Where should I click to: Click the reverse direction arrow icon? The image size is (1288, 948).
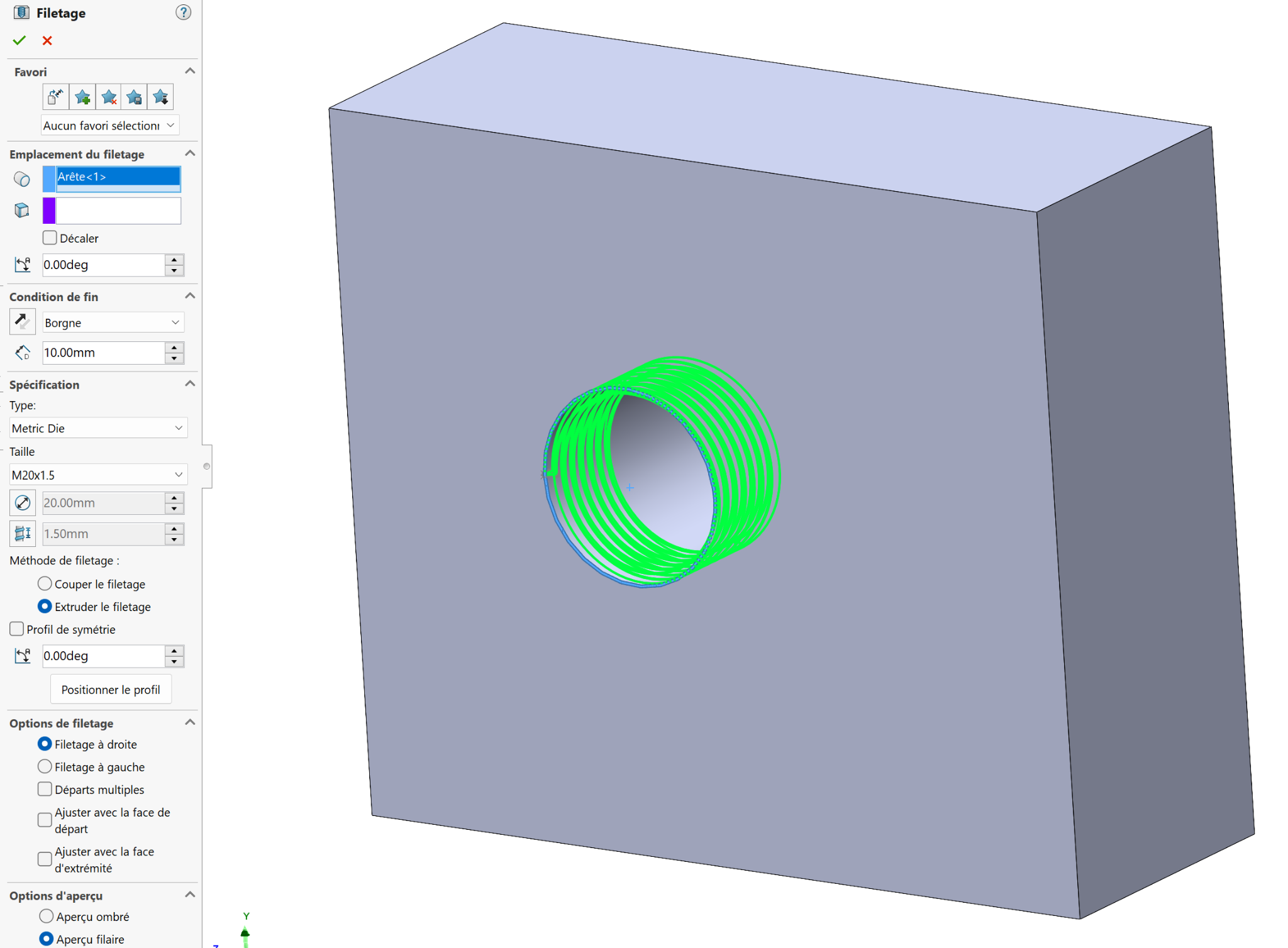(22, 322)
